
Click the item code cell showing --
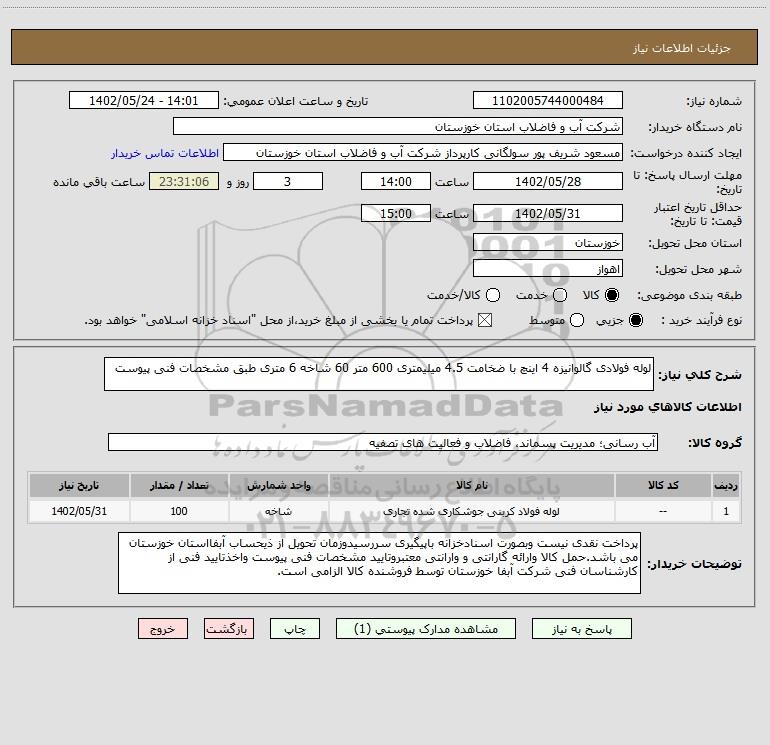click(x=663, y=511)
